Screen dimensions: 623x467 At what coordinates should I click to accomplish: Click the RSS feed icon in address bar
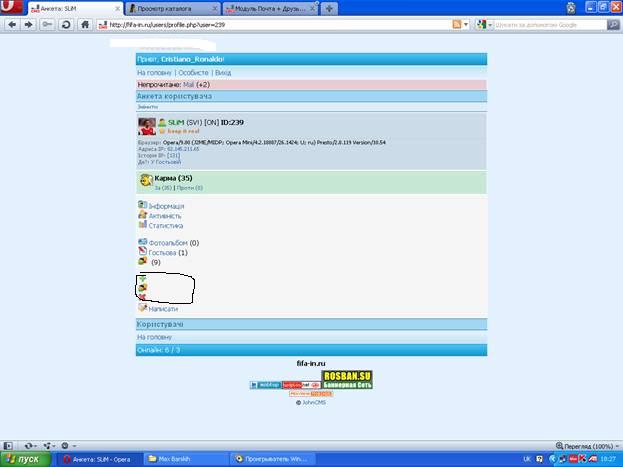[457, 25]
